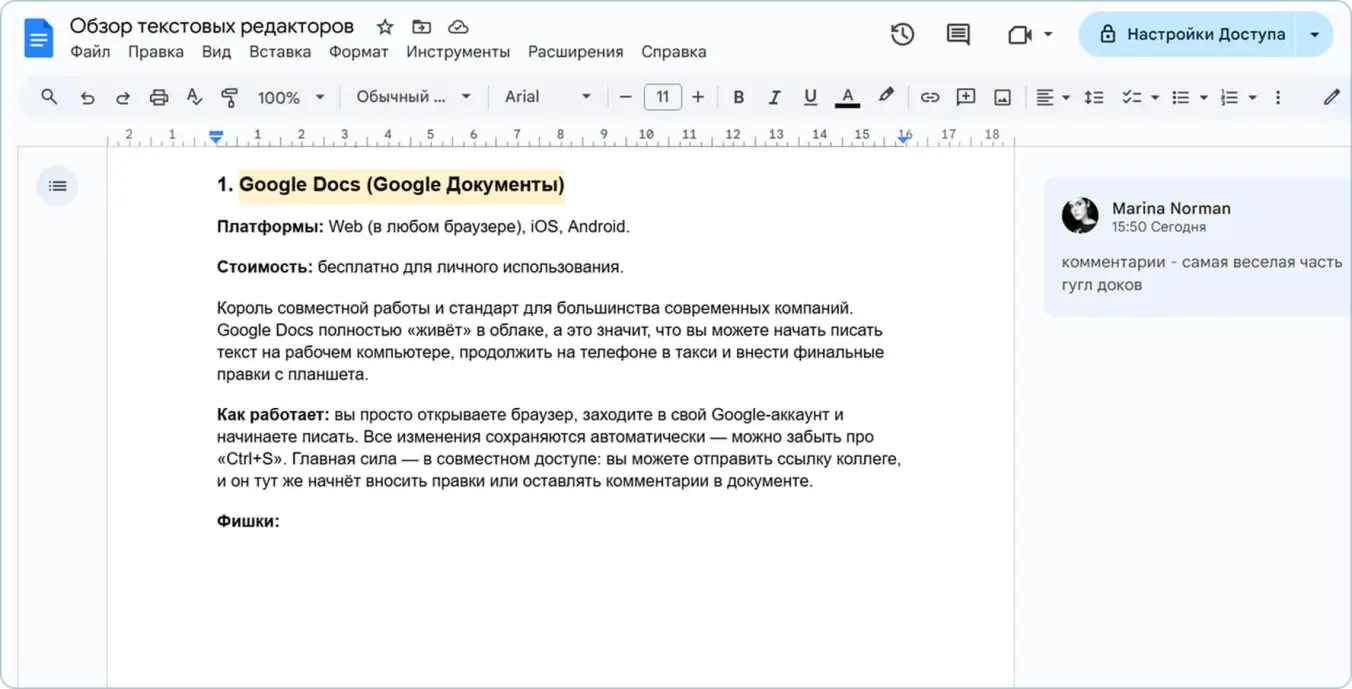Image resolution: width=1352 pixels, height=689 pixels.
Task: Toggle bold formatting
Action: point(738,97)
